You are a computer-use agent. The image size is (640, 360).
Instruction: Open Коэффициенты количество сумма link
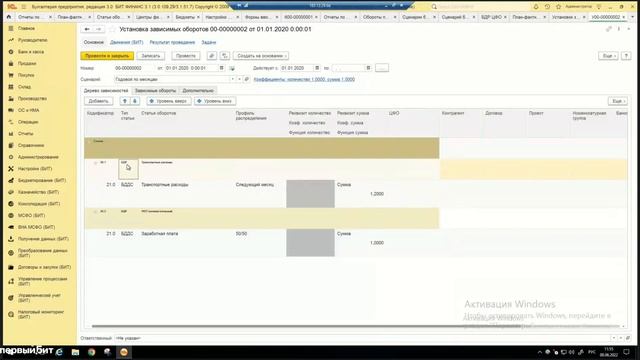[x=304, y=80]
